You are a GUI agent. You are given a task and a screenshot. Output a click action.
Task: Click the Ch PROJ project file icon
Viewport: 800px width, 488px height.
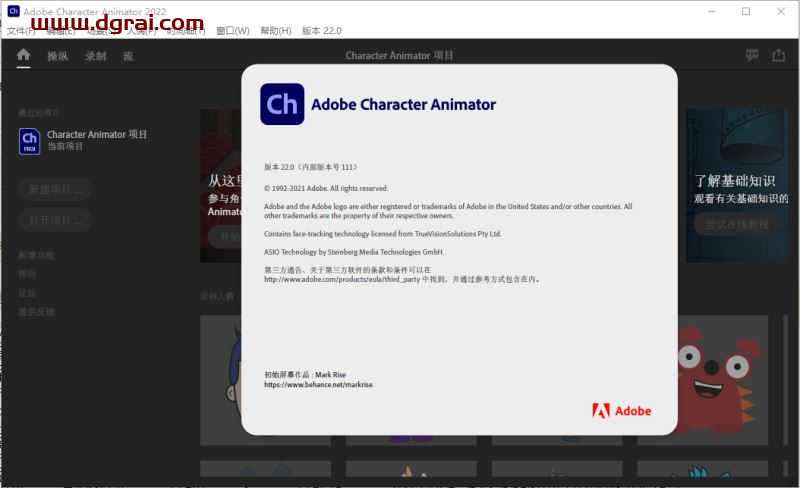[30, 141]
